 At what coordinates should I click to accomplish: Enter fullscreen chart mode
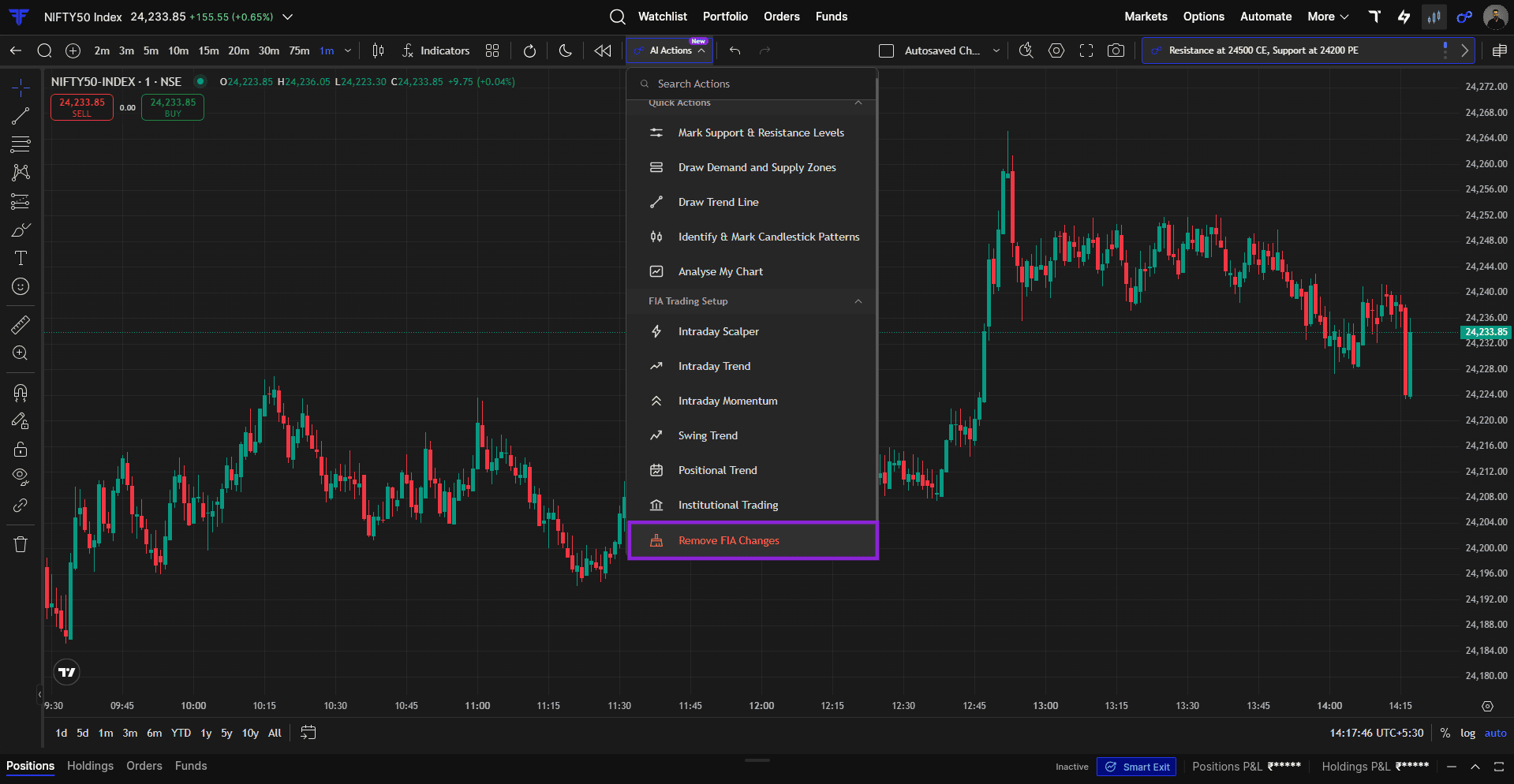coord(1086,50)
